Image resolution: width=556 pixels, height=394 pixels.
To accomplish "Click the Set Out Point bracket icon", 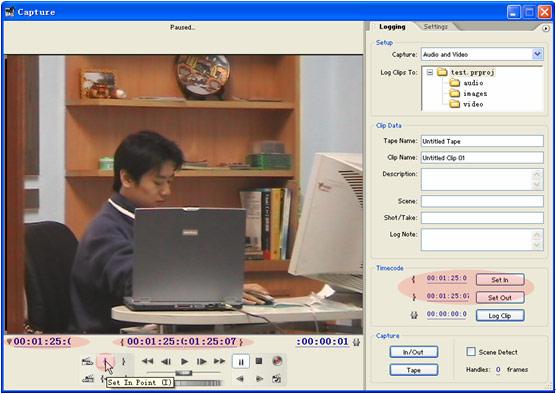I will click(123, 361).
